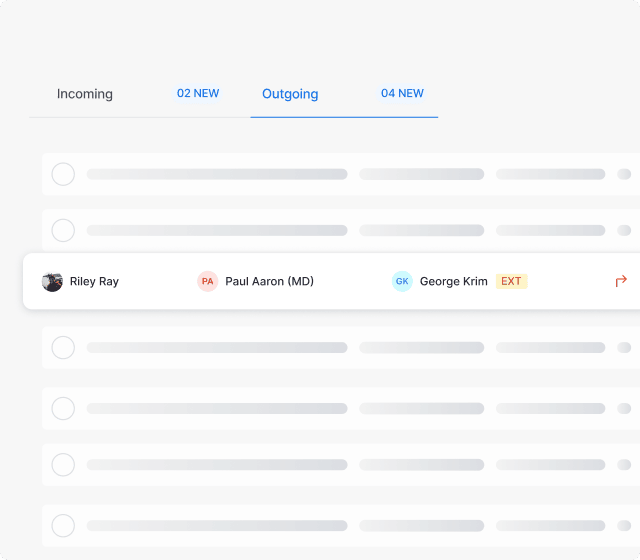Viewport: 640px width, 560px height.
Task: Select the Outgoing tab
Action: [x=290, y=94]
